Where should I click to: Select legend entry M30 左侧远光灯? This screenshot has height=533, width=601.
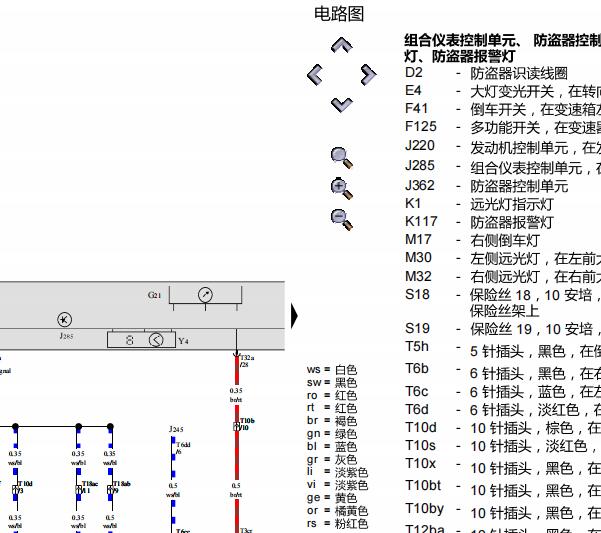coord(503,258)
